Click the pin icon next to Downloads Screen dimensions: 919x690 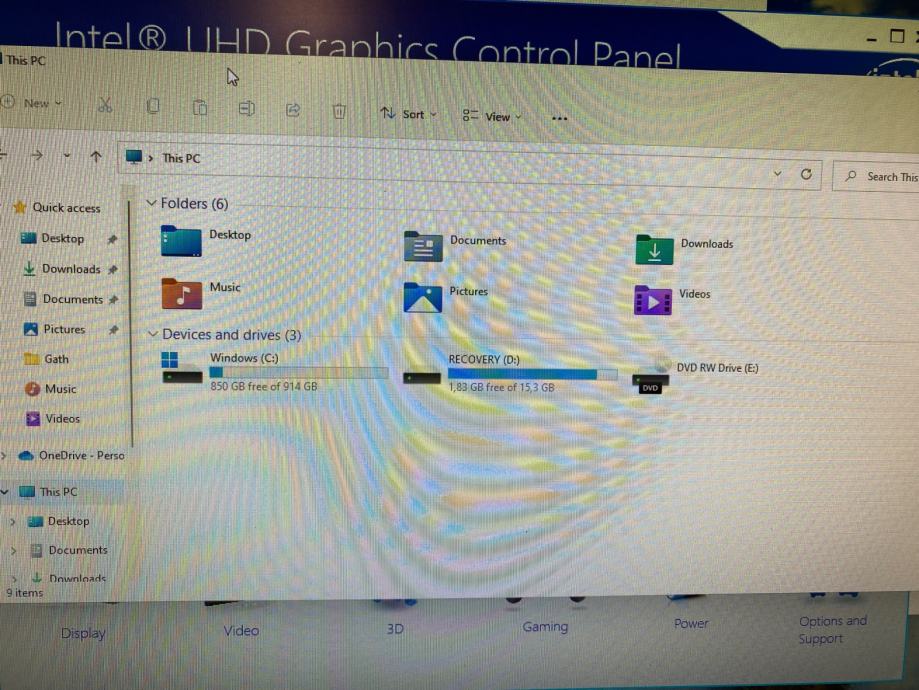tap(113, 270)
